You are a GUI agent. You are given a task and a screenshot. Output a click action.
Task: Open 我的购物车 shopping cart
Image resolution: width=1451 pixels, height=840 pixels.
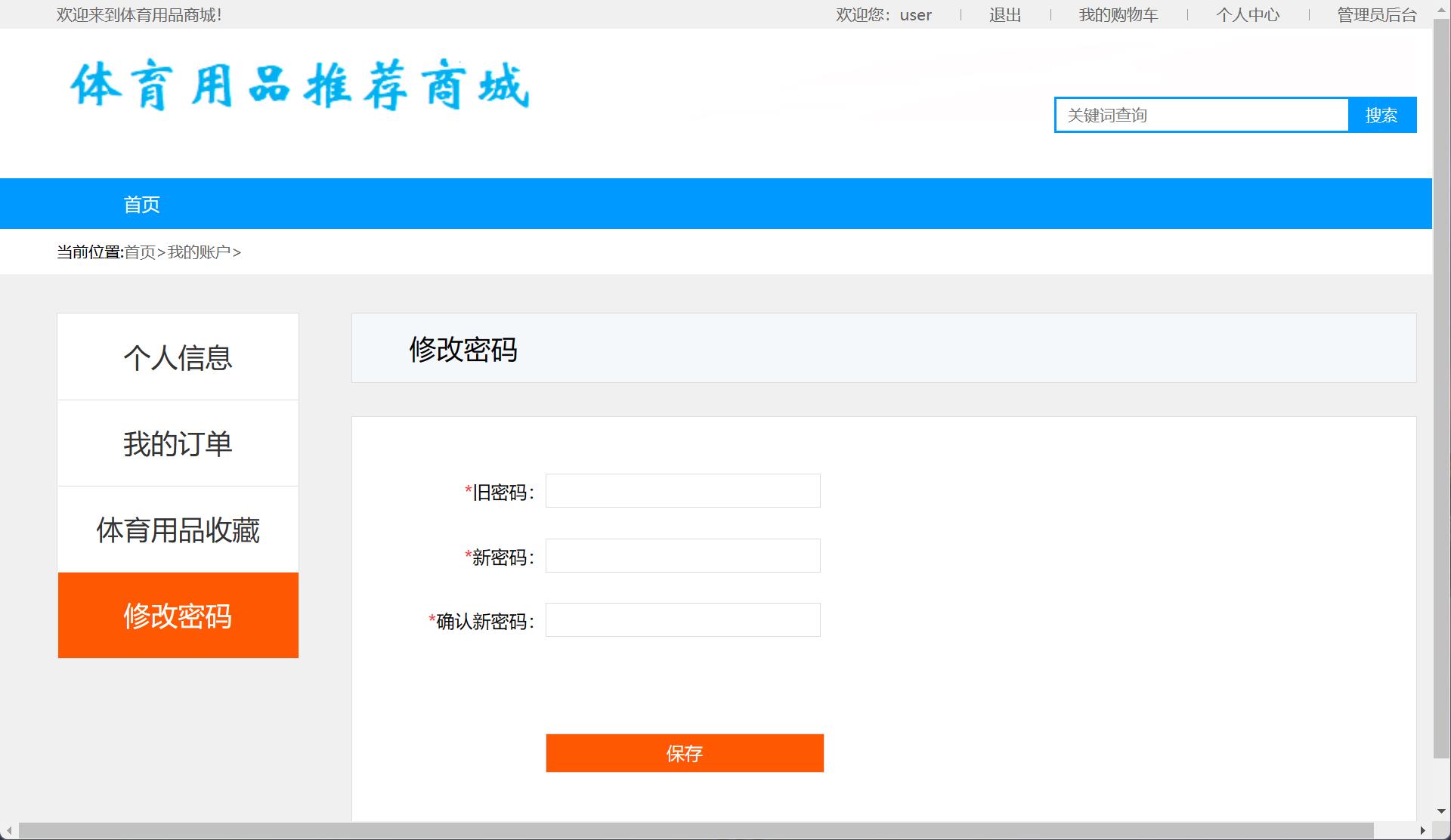click(1118, 14)
